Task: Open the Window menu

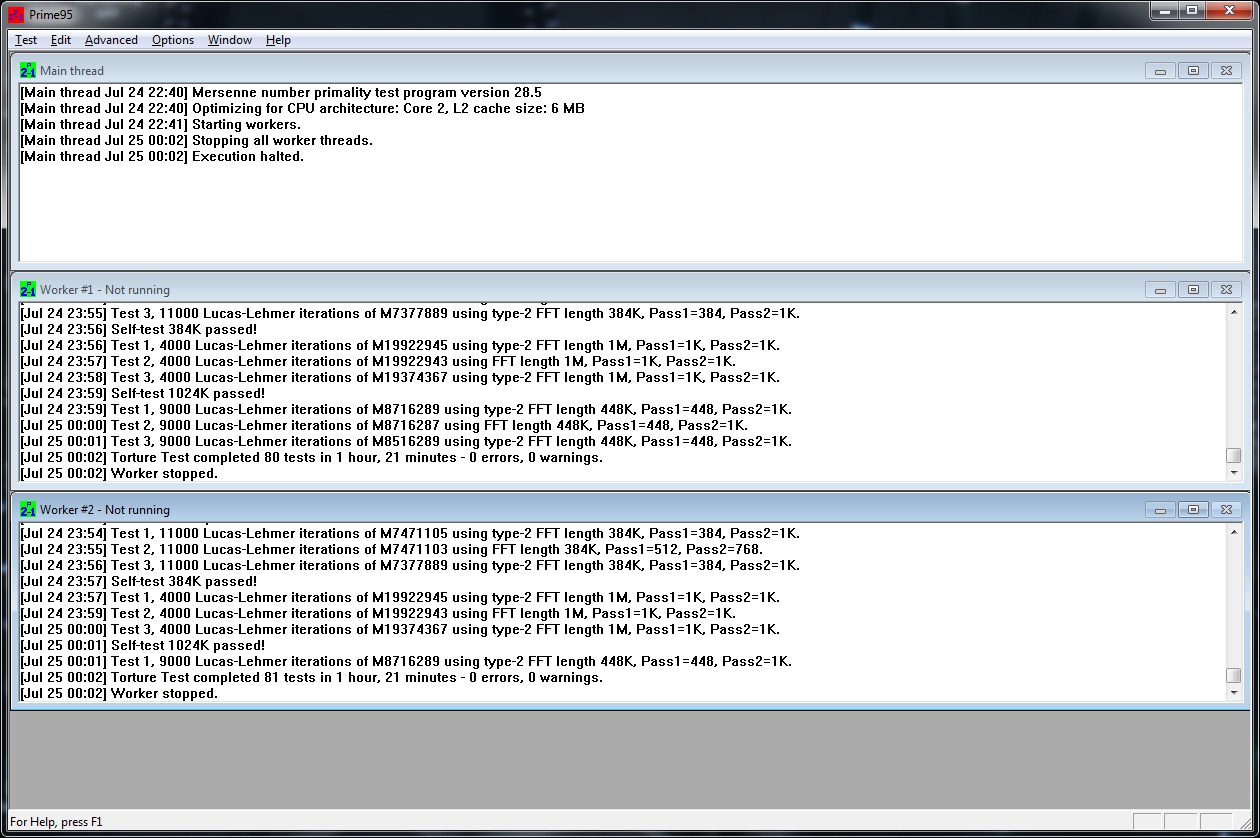Action: pyautogui.click(x=229, y=40)
